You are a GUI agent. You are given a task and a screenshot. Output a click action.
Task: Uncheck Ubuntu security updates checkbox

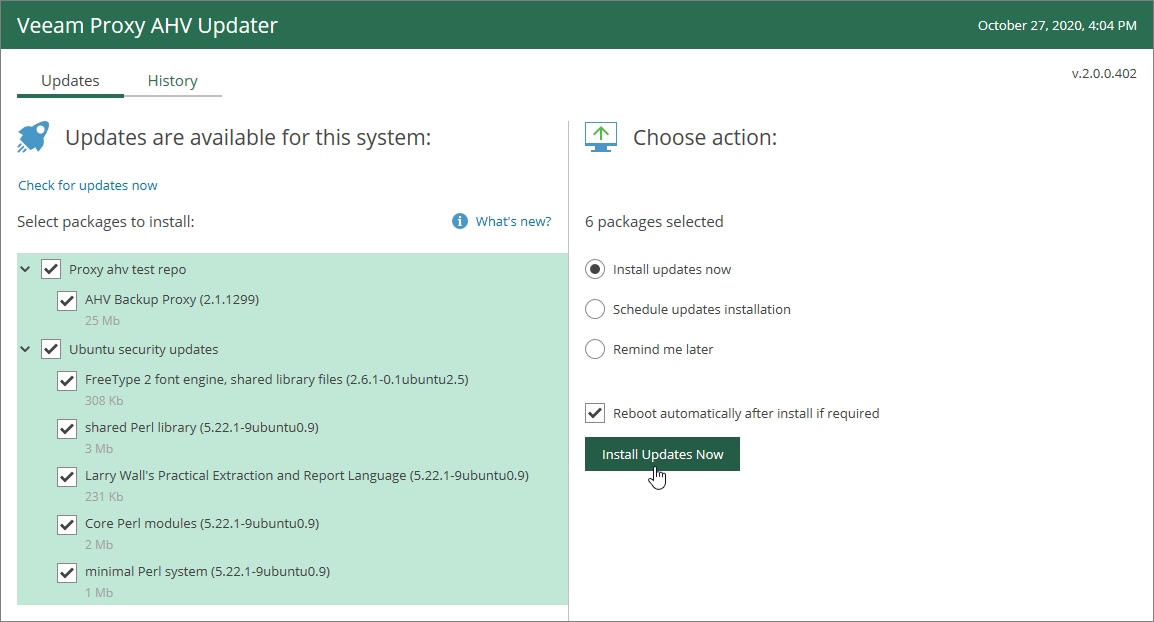point(51,349)
